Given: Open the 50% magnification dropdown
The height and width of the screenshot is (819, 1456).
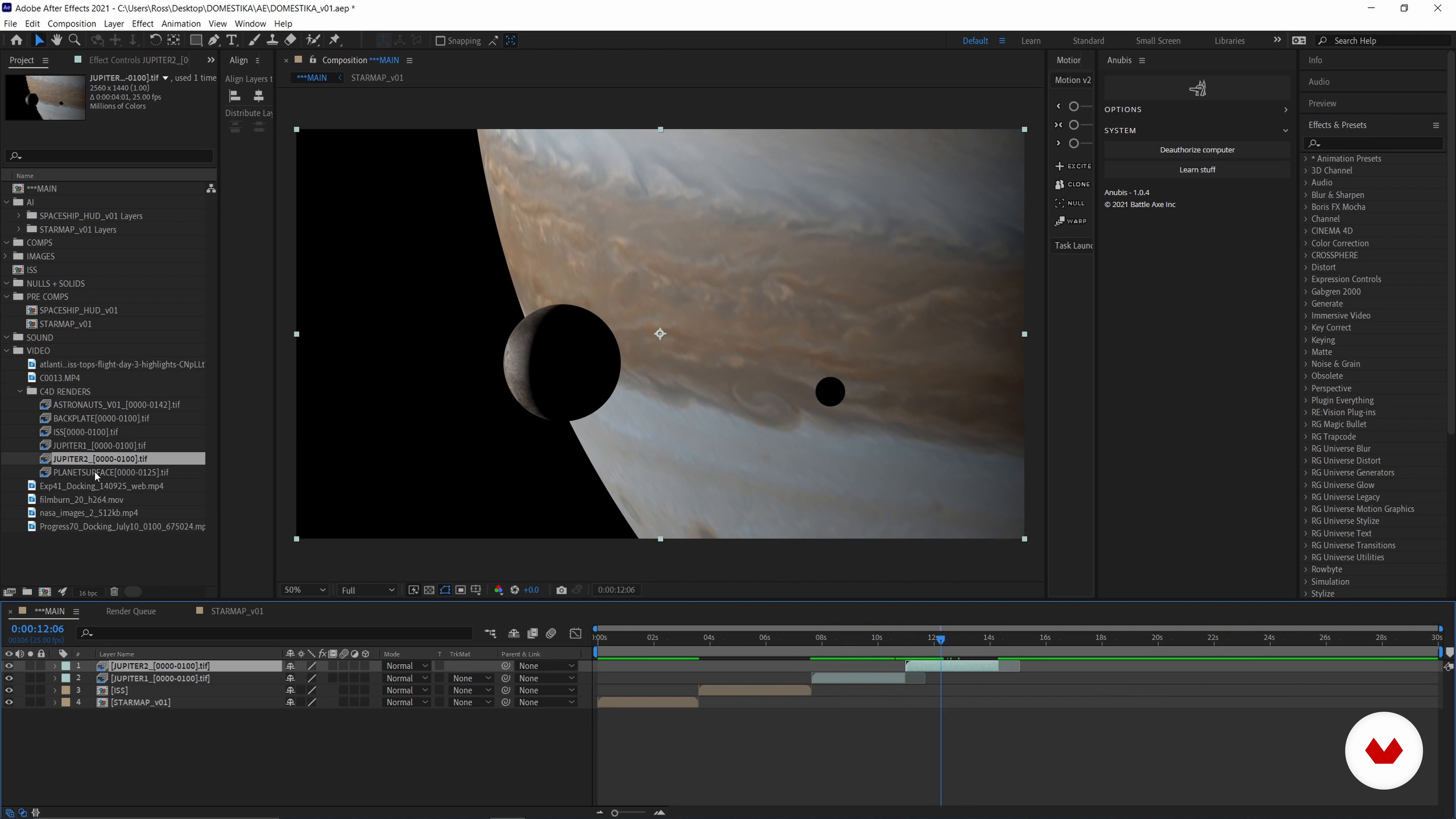Looking at the screenshot, I should [x=304, y=590].
